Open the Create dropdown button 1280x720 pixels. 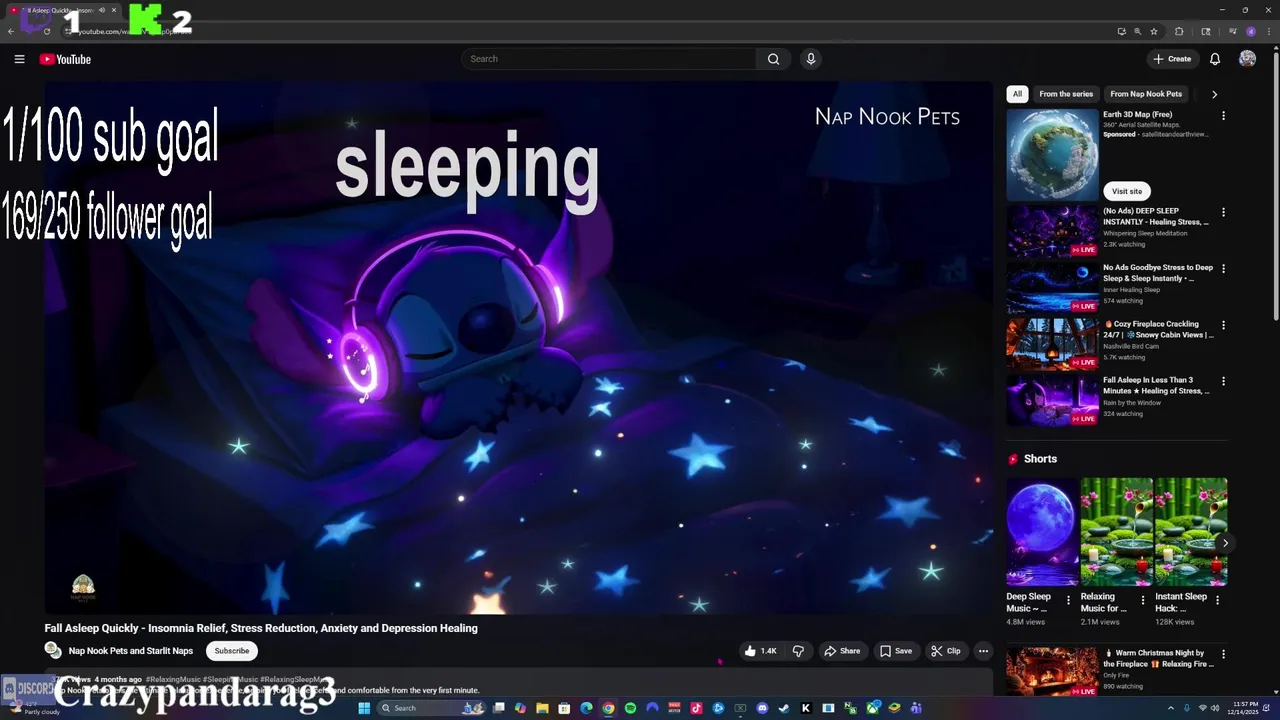click(1172, 59)
